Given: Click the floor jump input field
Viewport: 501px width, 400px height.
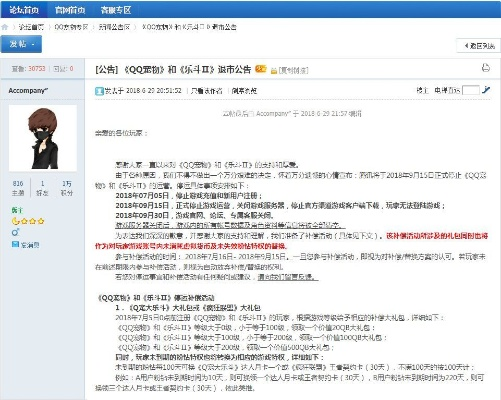Looking at the screenshot, I should [x=471, y=90].
